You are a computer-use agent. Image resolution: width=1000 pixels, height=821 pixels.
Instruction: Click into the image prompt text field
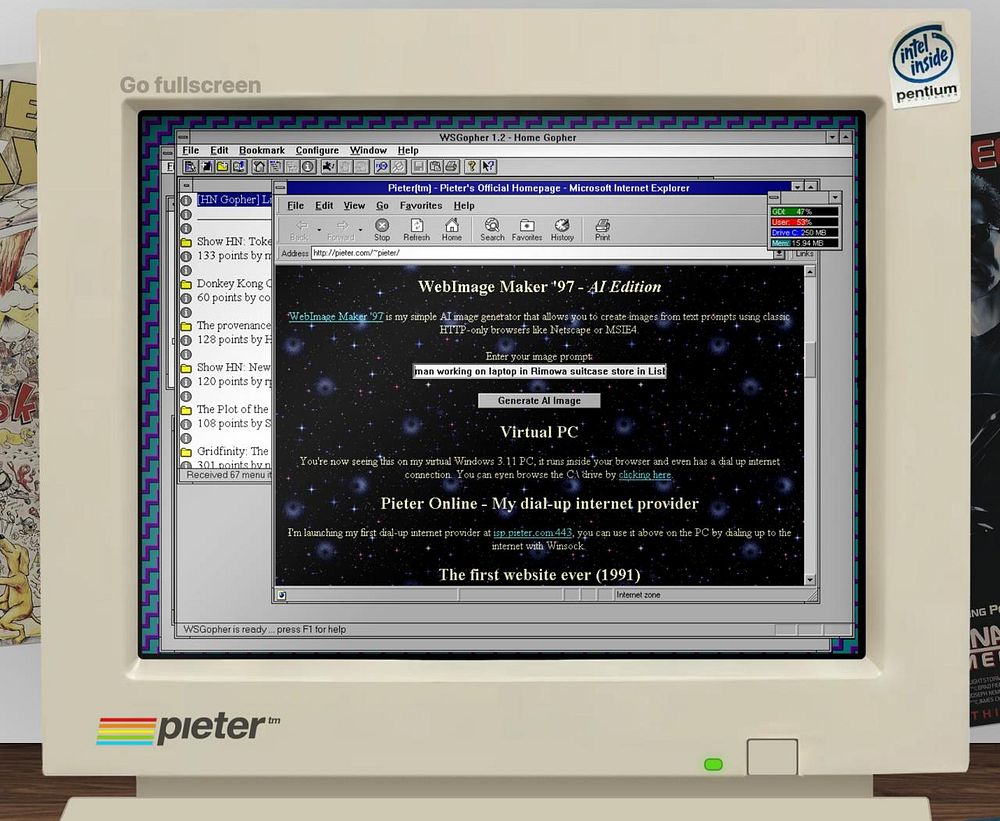point(539,371)
